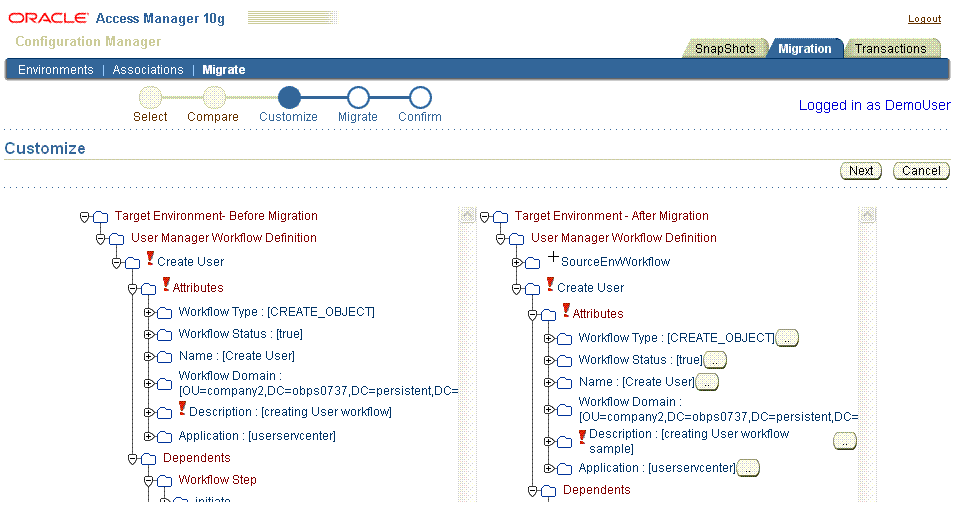
Task: Click the folder icon for Workflow Step
Action: point(164,480)
